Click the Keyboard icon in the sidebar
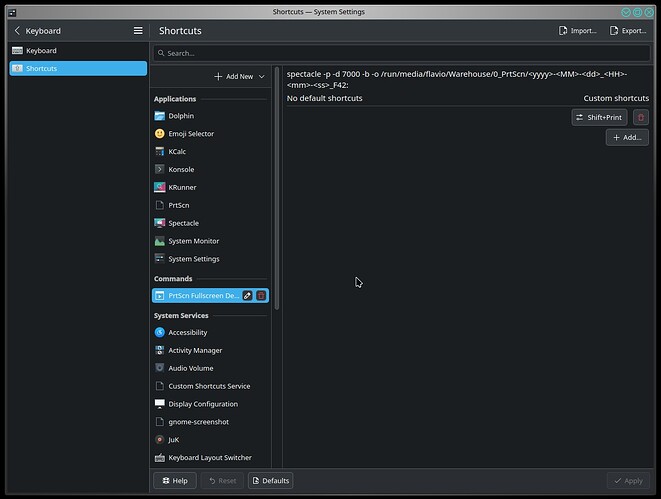Viewport: 661px width, 499px height. (x=17, y=51)
